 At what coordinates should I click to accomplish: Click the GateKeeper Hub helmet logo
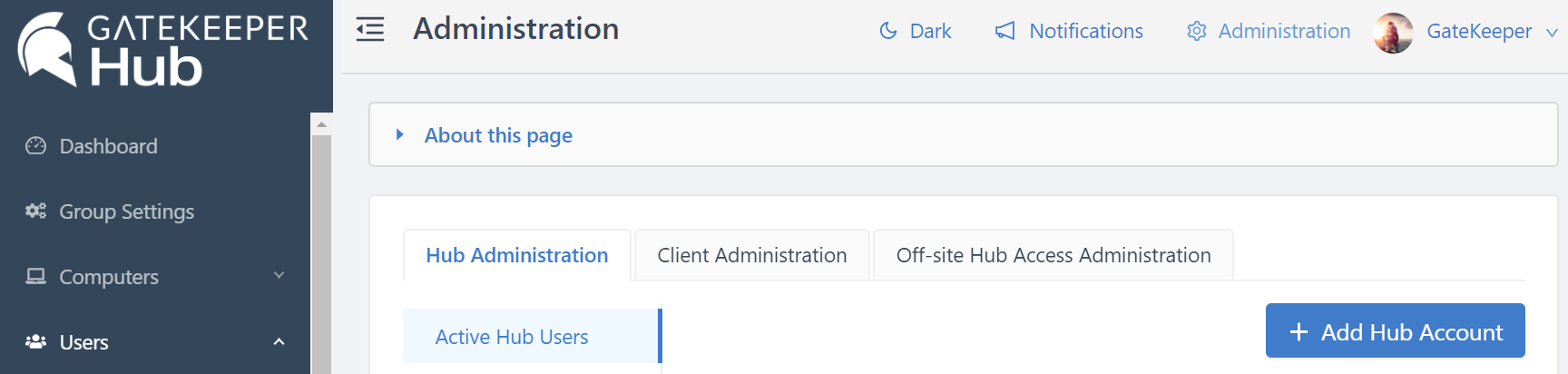[x=47, y=49]
